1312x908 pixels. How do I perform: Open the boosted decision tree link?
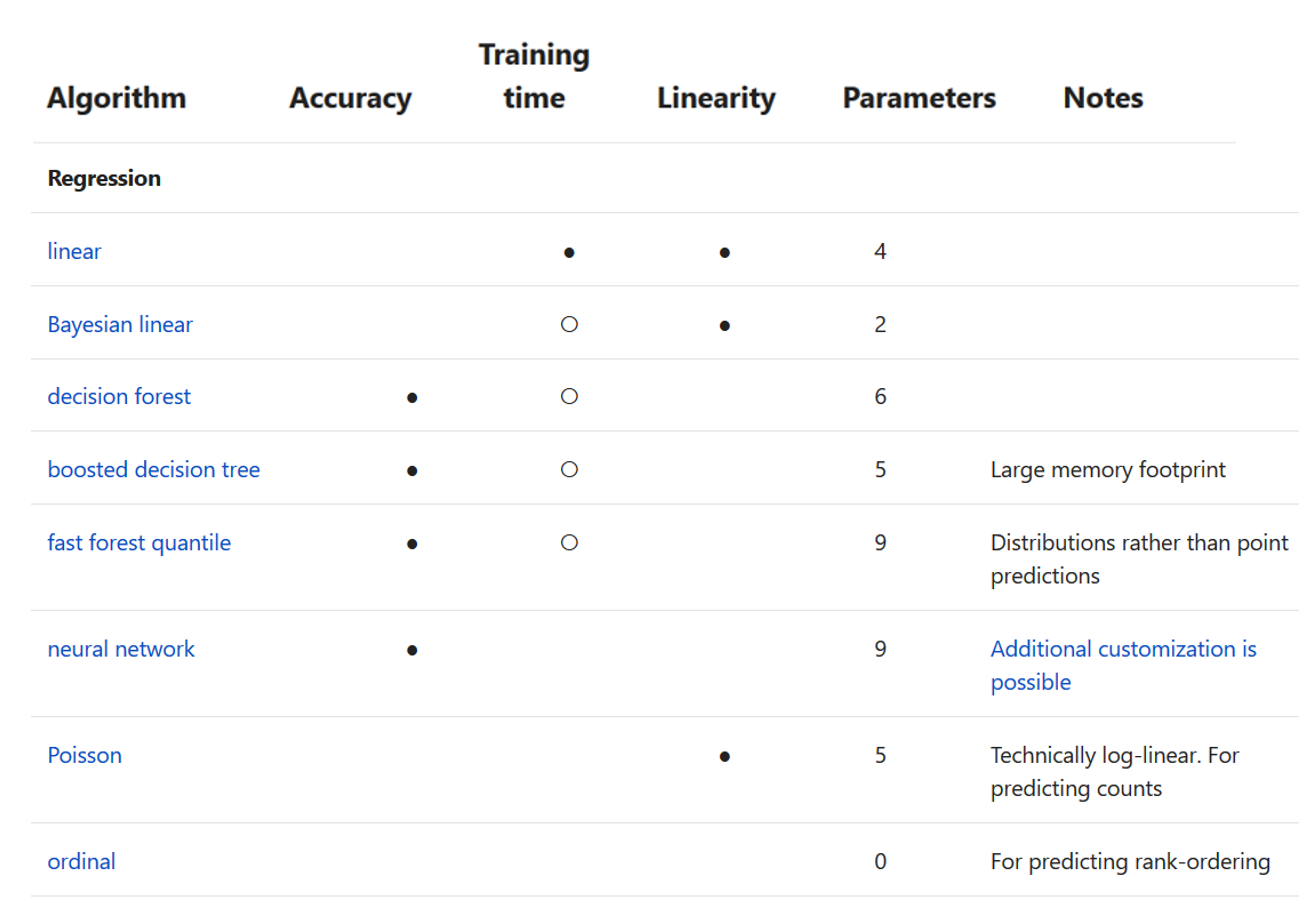coord(154,469)
